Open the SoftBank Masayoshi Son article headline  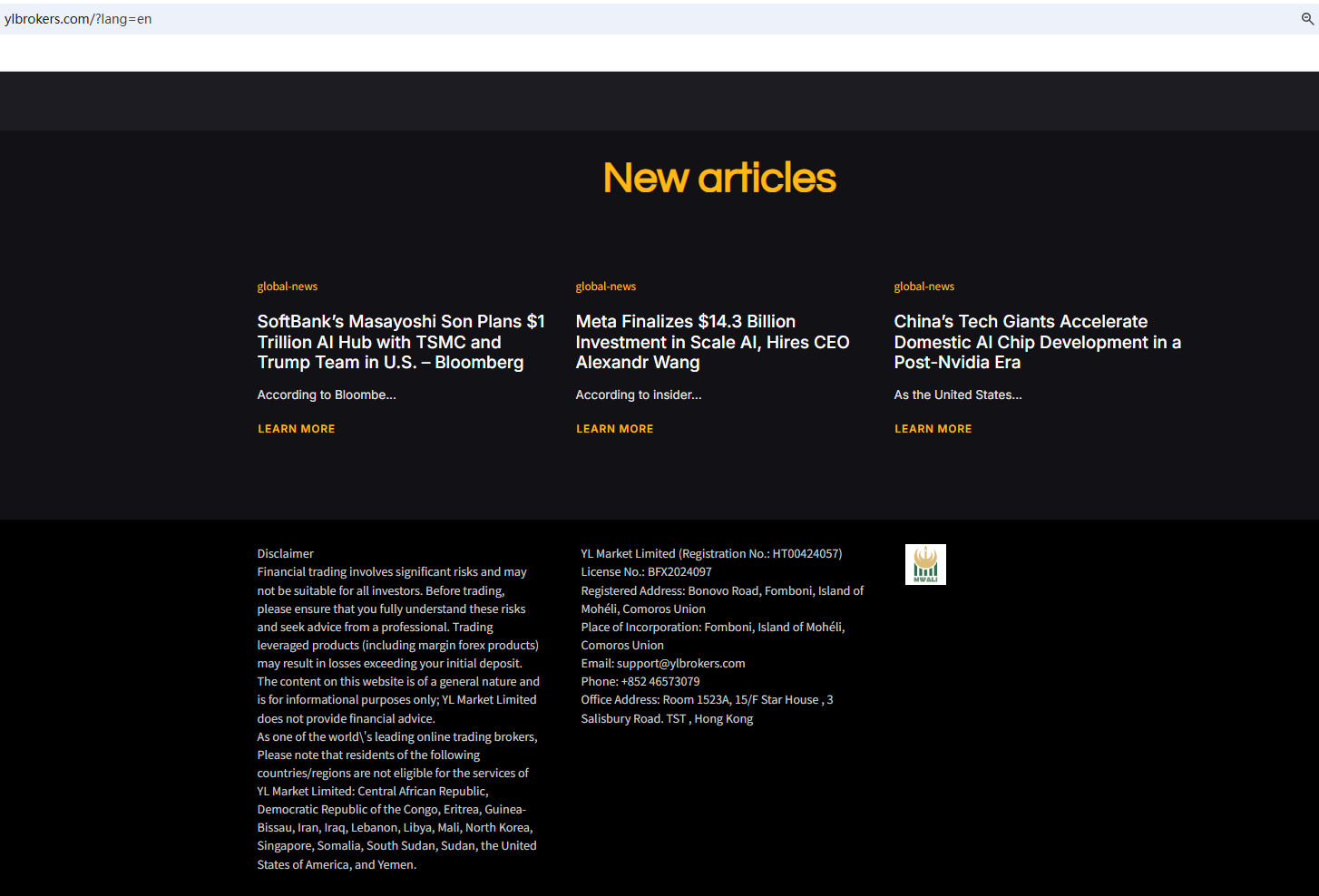401,342
